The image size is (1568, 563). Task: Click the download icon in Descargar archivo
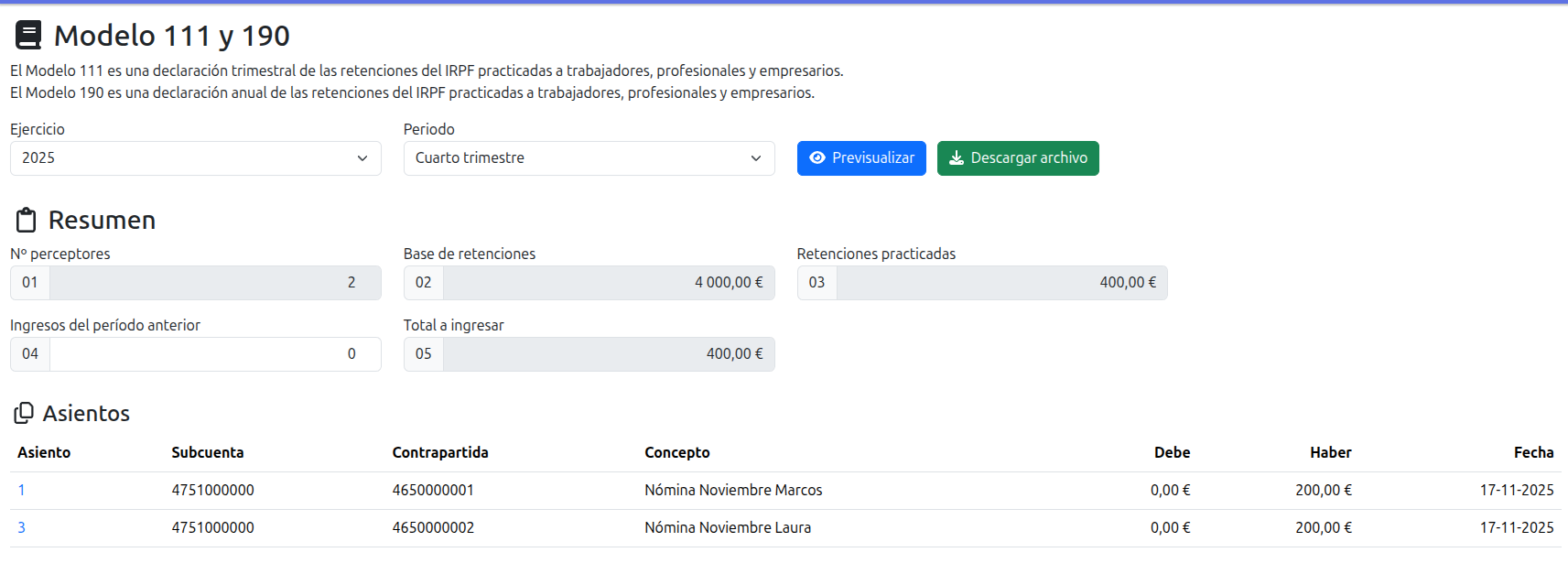[957, 158]
